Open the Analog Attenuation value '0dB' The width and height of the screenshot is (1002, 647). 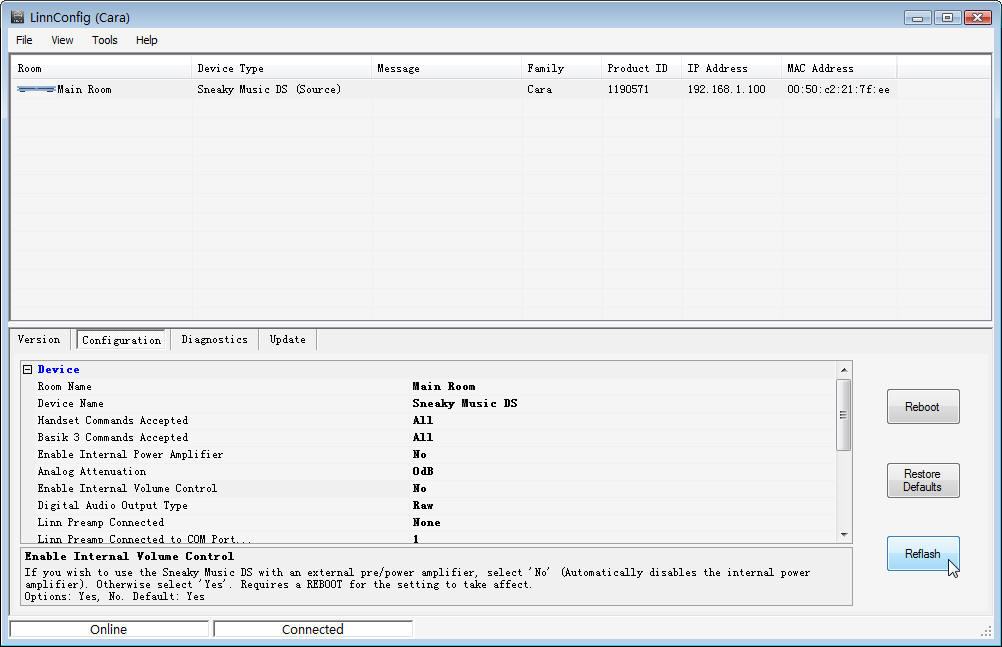[x=422, y=471]
